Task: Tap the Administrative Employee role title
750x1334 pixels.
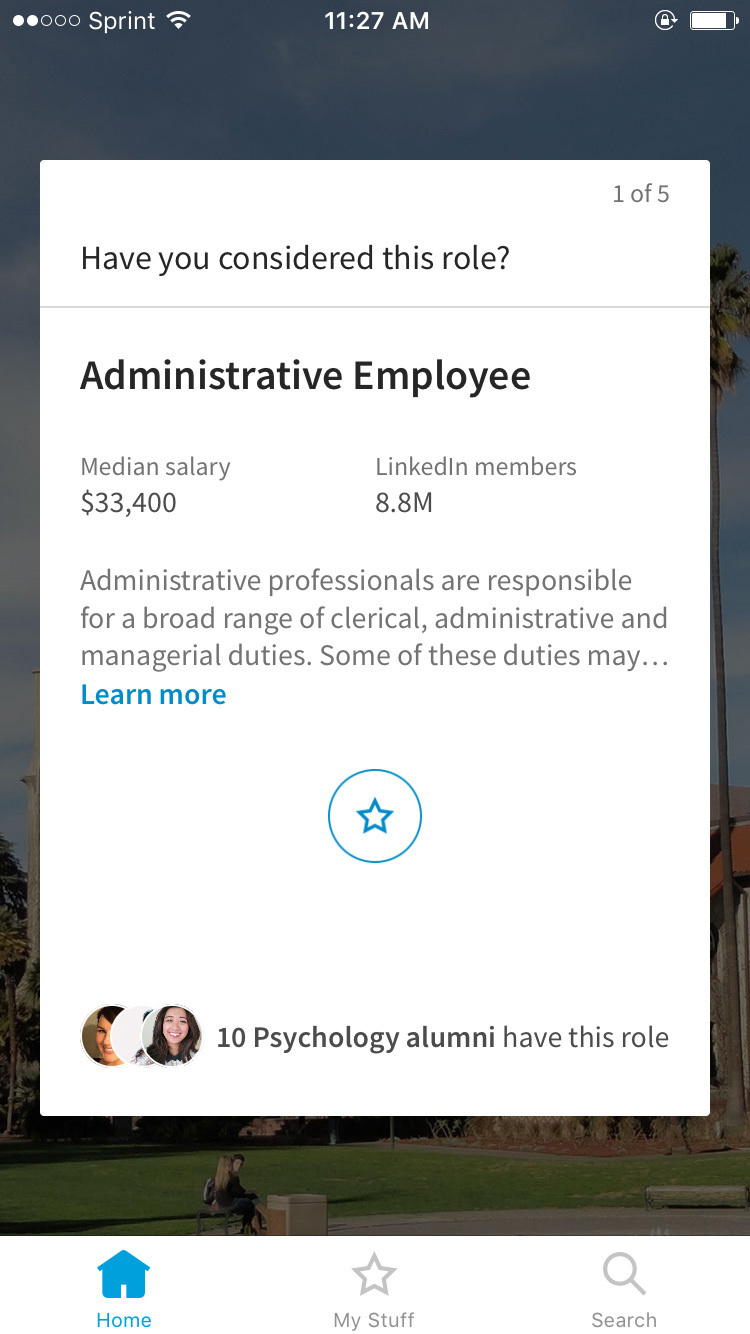Action: tap(305, 376)
